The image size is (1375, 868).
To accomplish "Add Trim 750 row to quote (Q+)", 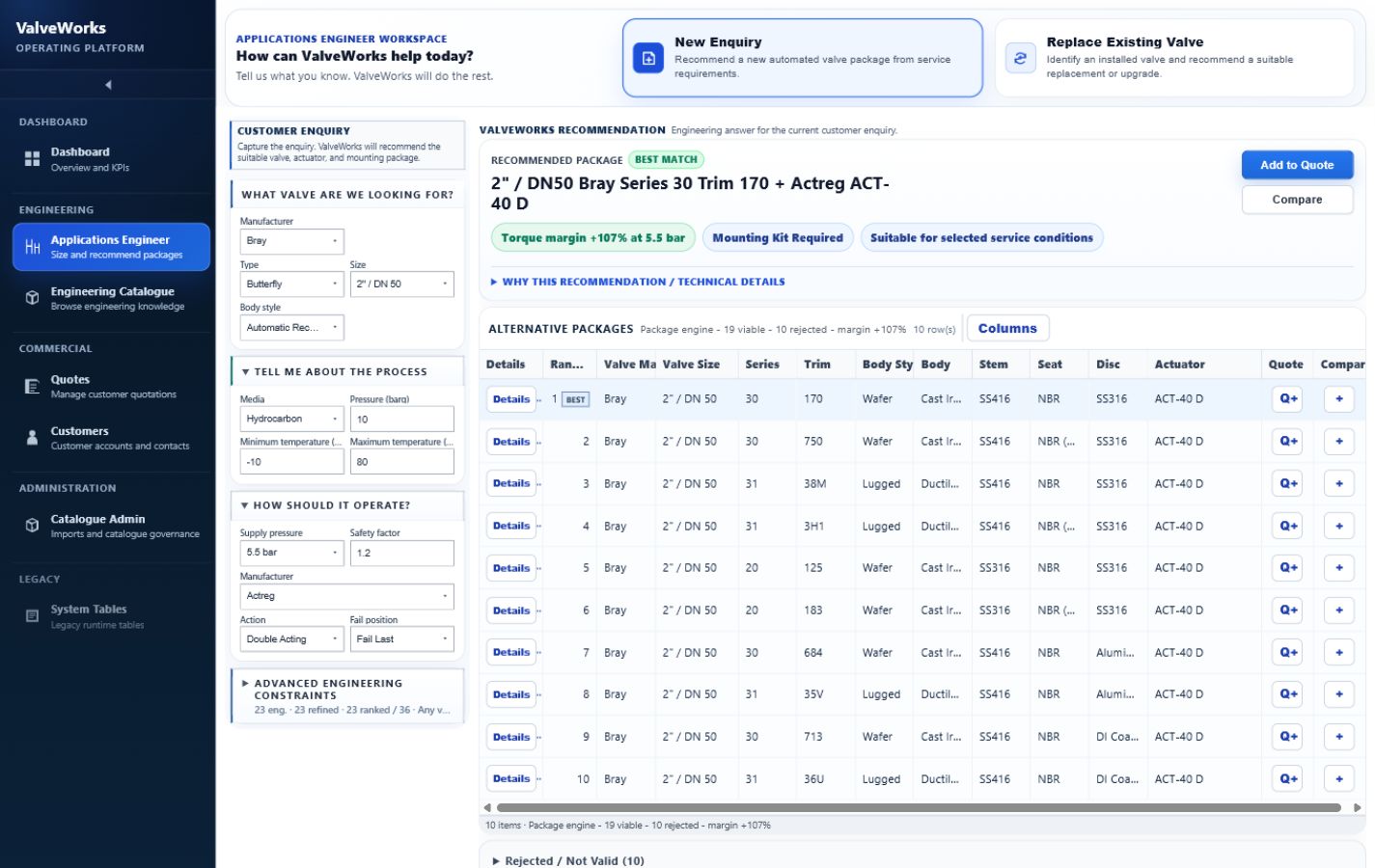I will 1288,442.
